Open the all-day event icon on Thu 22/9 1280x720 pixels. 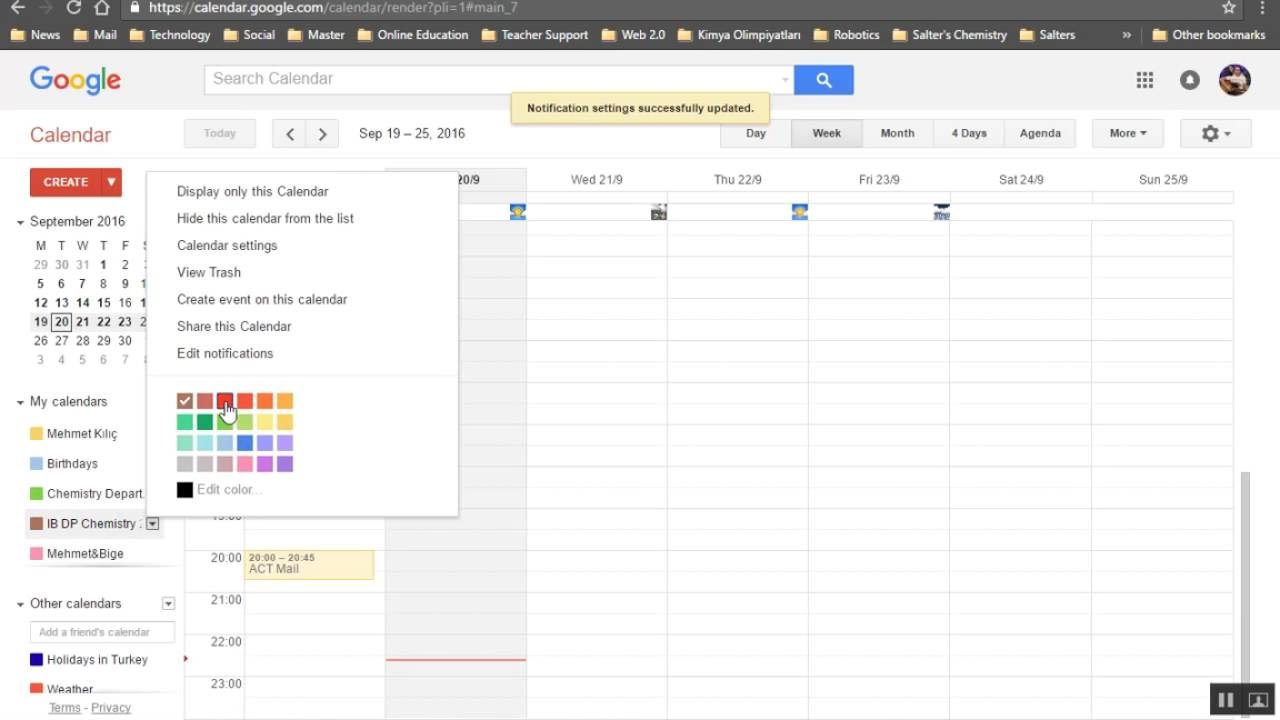(799, 211)
